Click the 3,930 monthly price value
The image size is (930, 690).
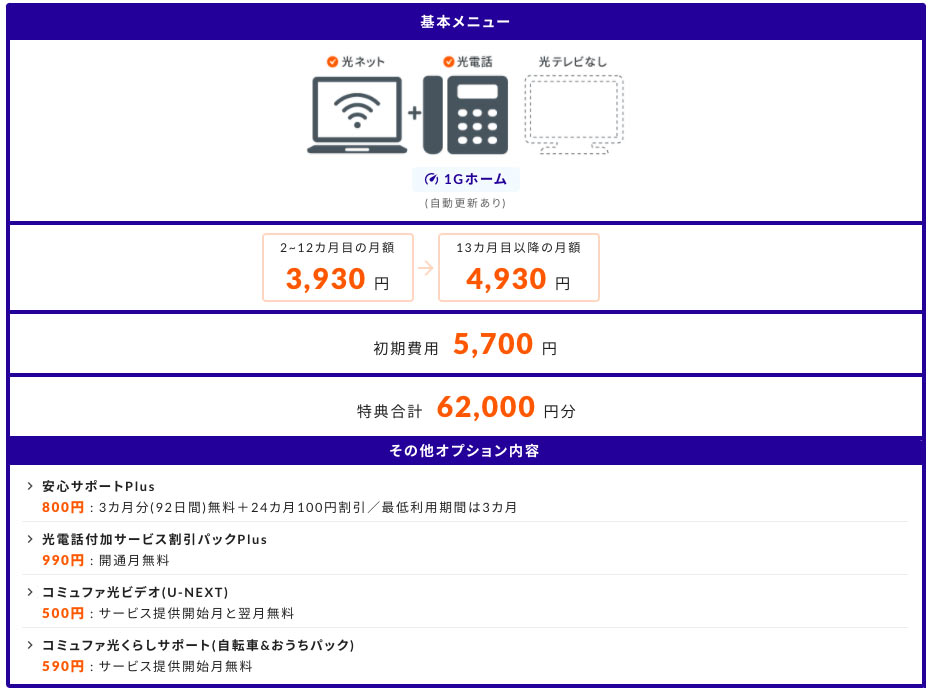pos(326,279)
